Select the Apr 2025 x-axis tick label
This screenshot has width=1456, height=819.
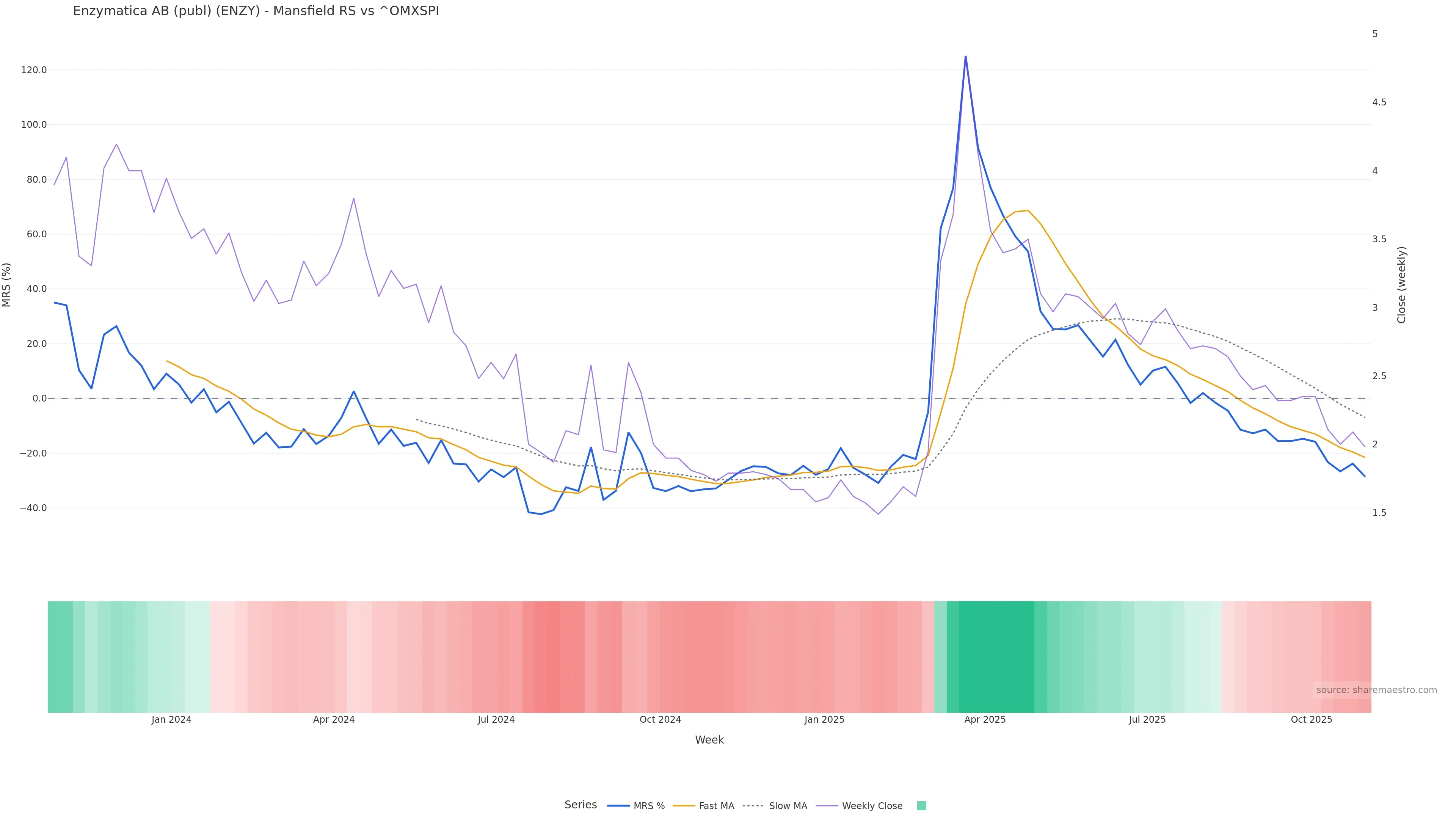pyautogui.click(x=985, y=720)
